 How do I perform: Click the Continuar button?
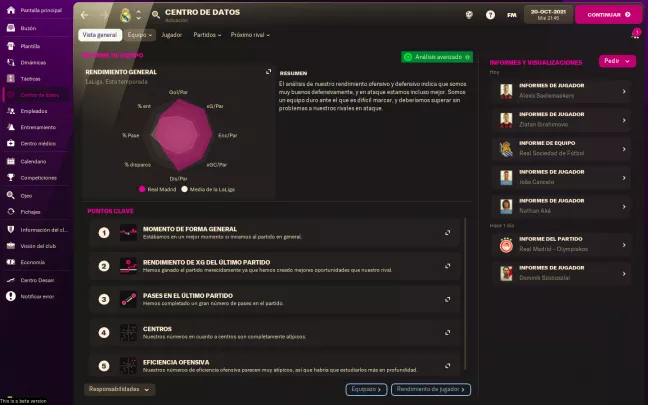point(609,15)
